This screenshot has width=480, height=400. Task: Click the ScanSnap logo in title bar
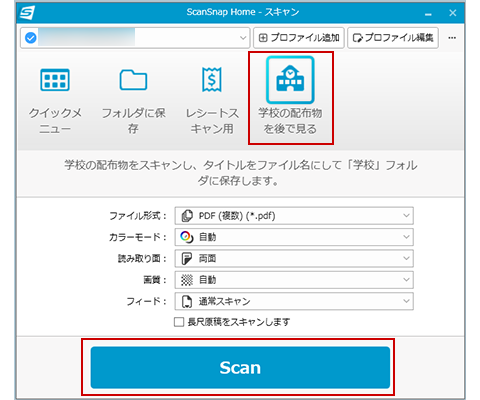point(27,13)
